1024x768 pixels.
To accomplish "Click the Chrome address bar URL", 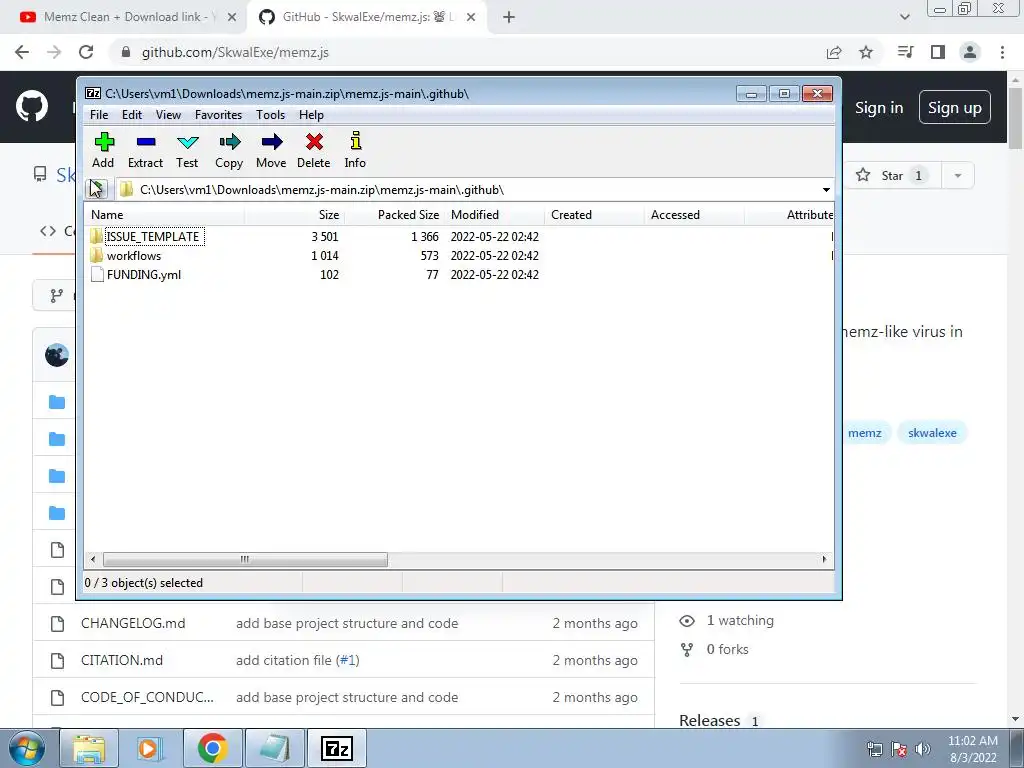I will coord(235,52).
